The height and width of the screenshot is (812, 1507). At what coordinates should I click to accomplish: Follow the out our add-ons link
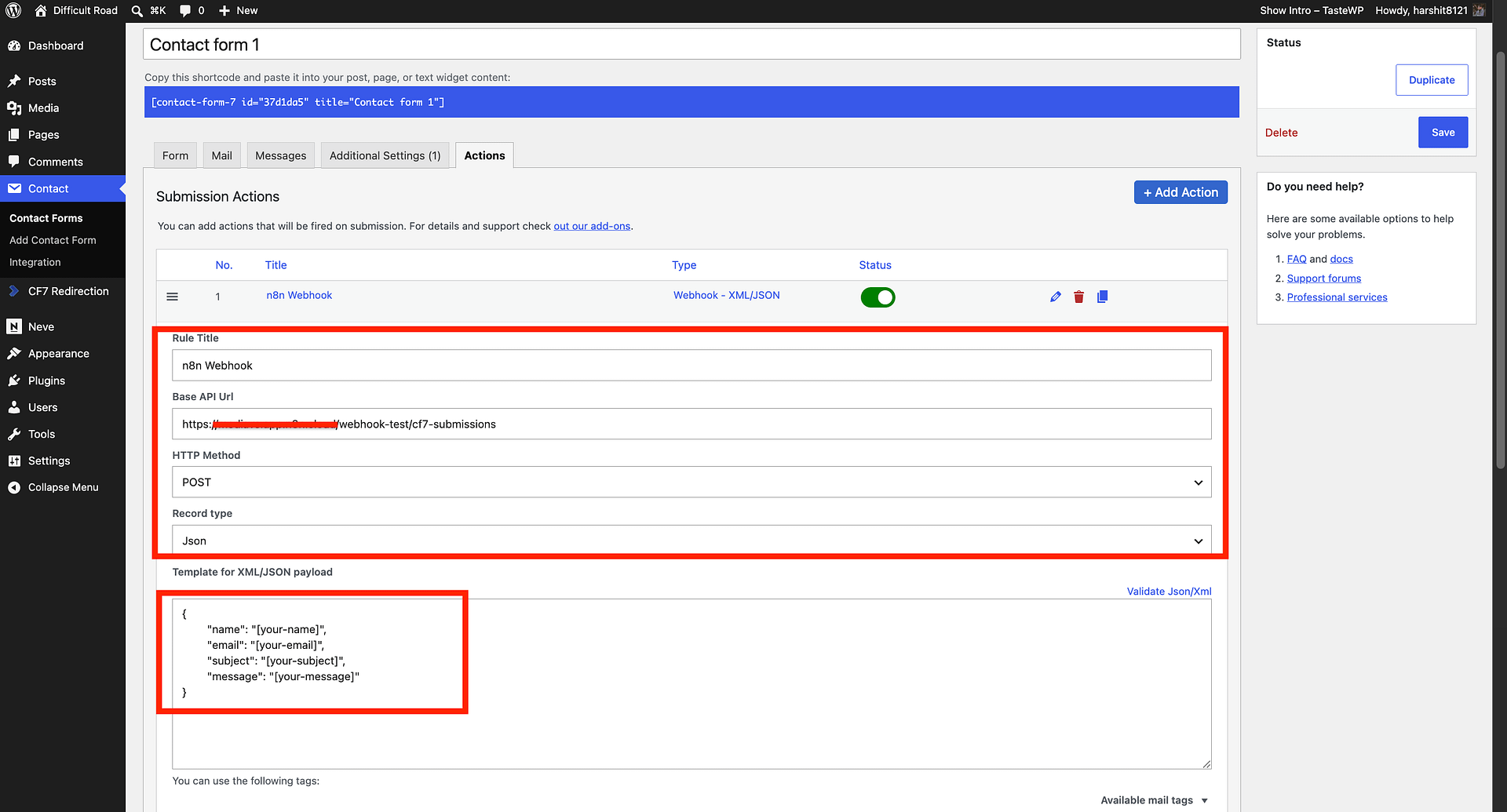592,226
